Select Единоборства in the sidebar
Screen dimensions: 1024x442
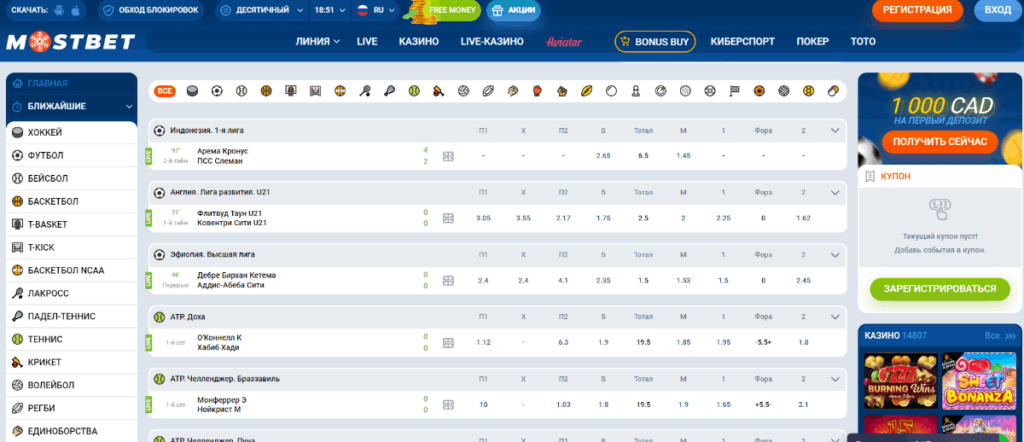pos(72,431)
